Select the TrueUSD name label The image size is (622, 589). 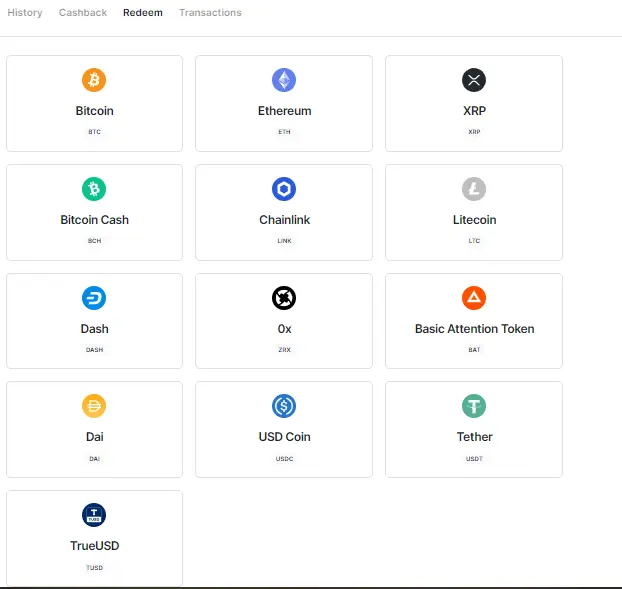[x=94, y=546]
